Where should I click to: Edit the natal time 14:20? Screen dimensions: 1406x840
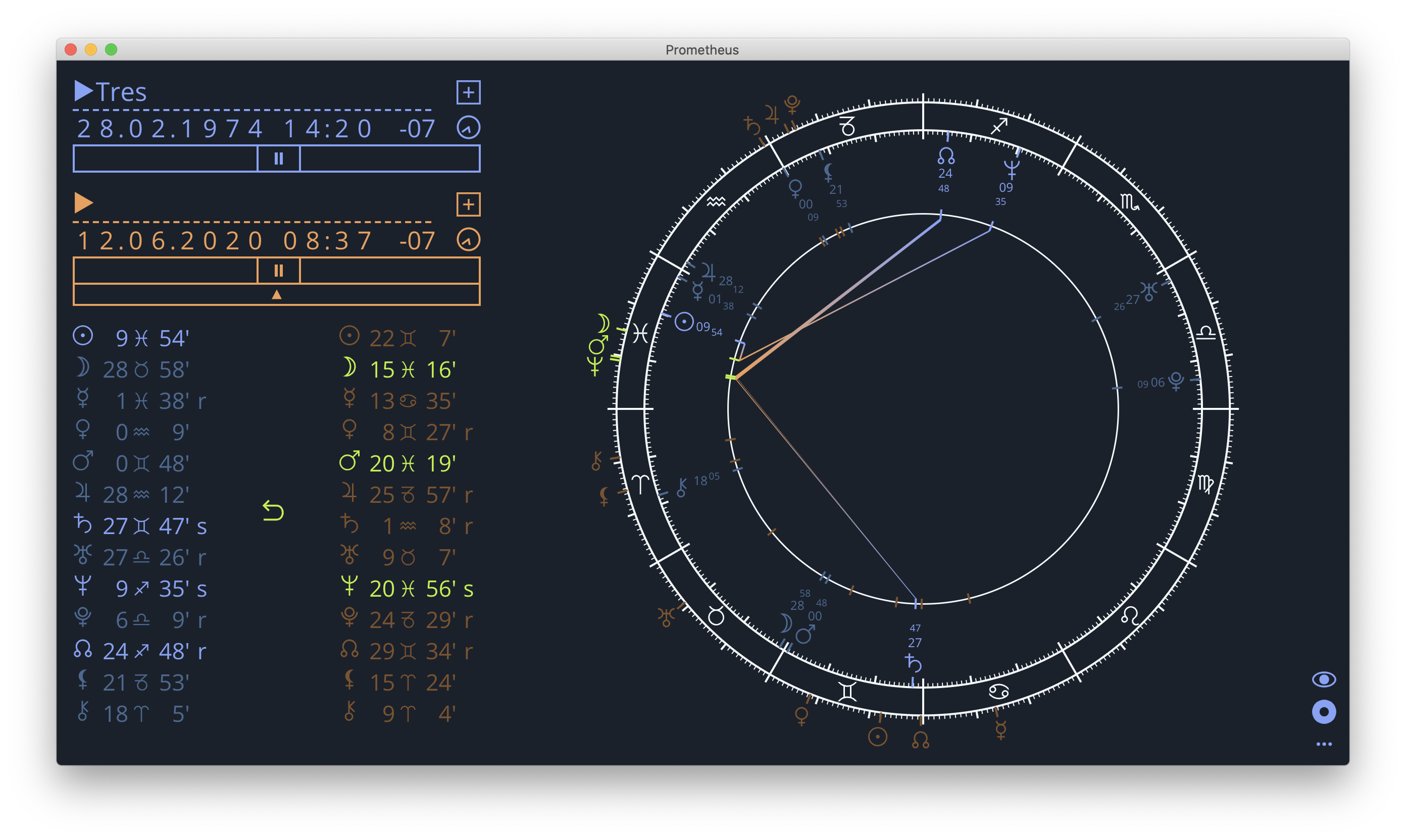(327, 129)
